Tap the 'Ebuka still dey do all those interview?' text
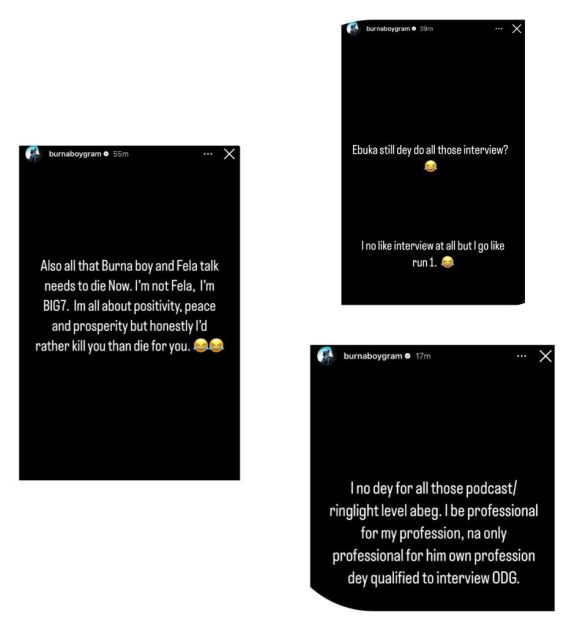Image resolution: width=580 pixels, height=626 pixels. (x=430, y=150)
